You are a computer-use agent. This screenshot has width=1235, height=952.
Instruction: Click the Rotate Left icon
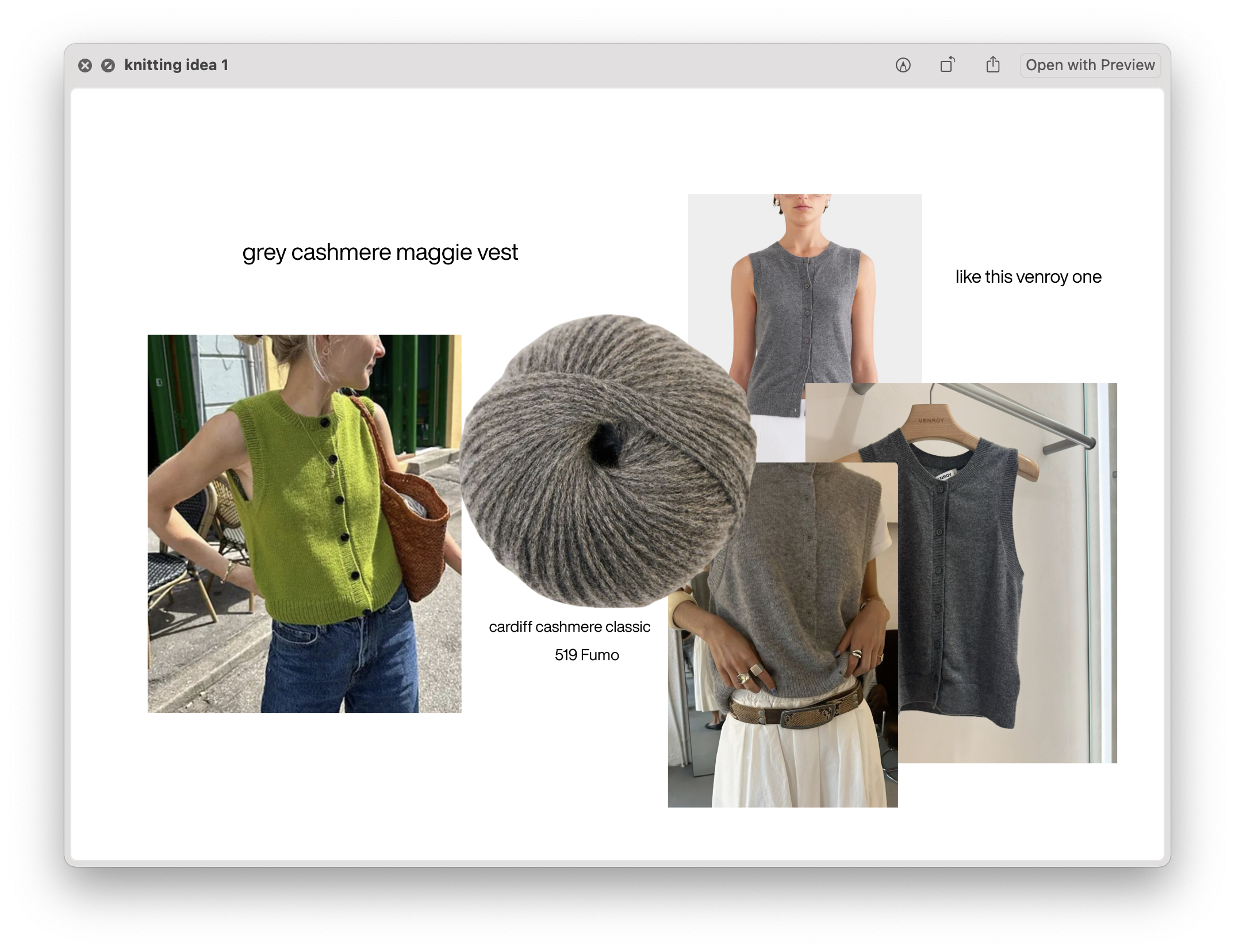(x=948, y=65)
